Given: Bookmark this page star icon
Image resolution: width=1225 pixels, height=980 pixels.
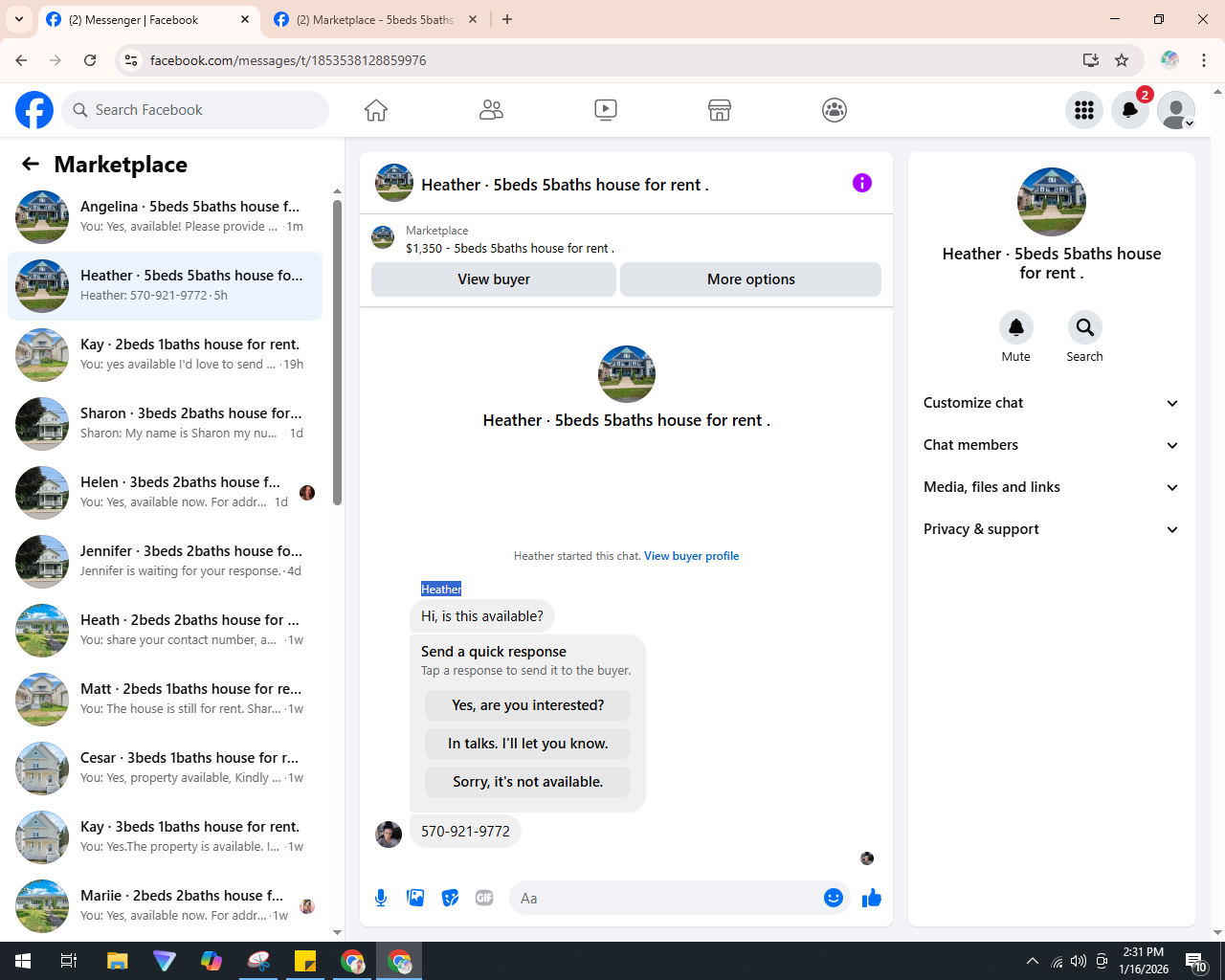Looking at the screenshot, I should pyautogui.click(x=1122, y=60).
